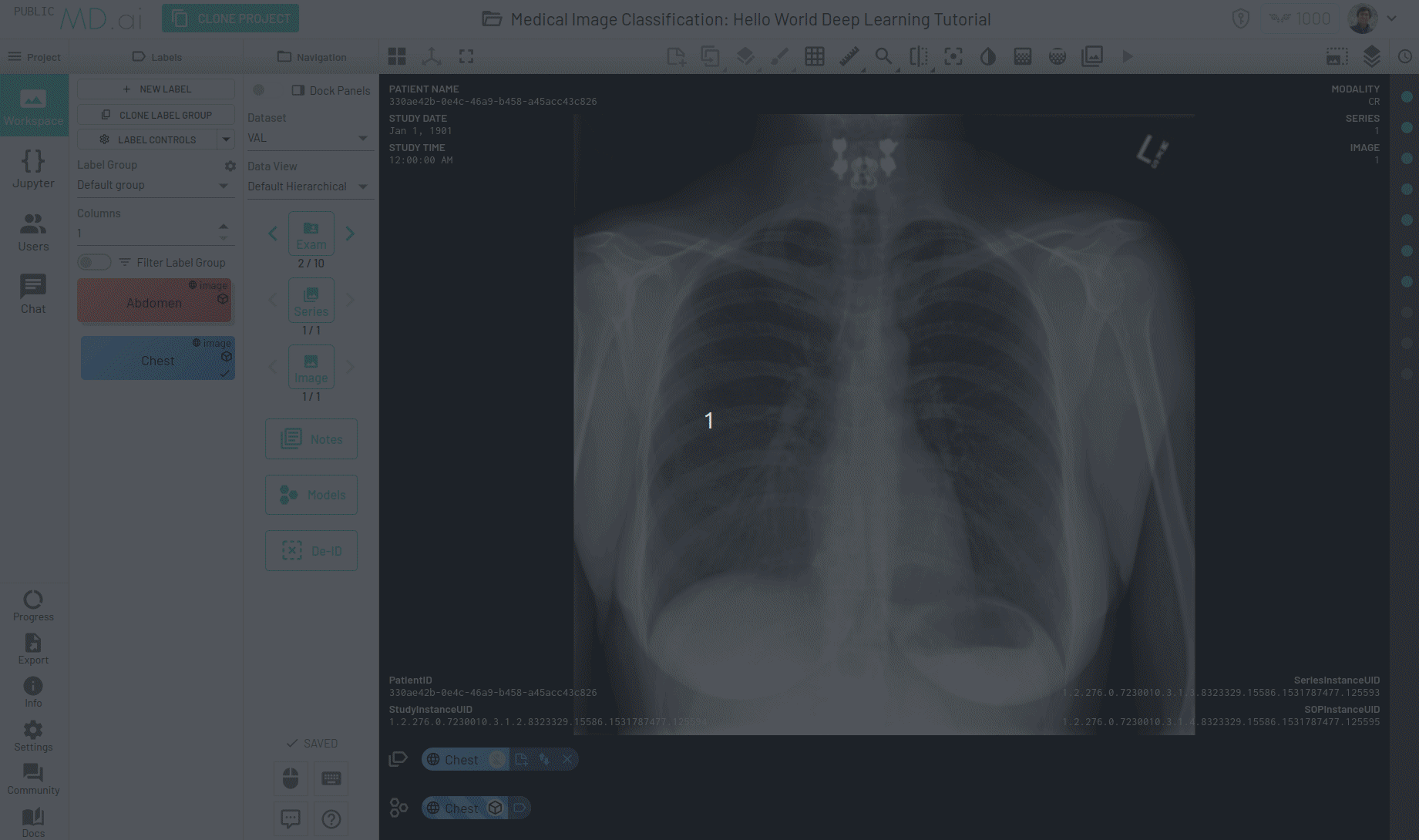Switch to the Navigation tab

(311, 57)
